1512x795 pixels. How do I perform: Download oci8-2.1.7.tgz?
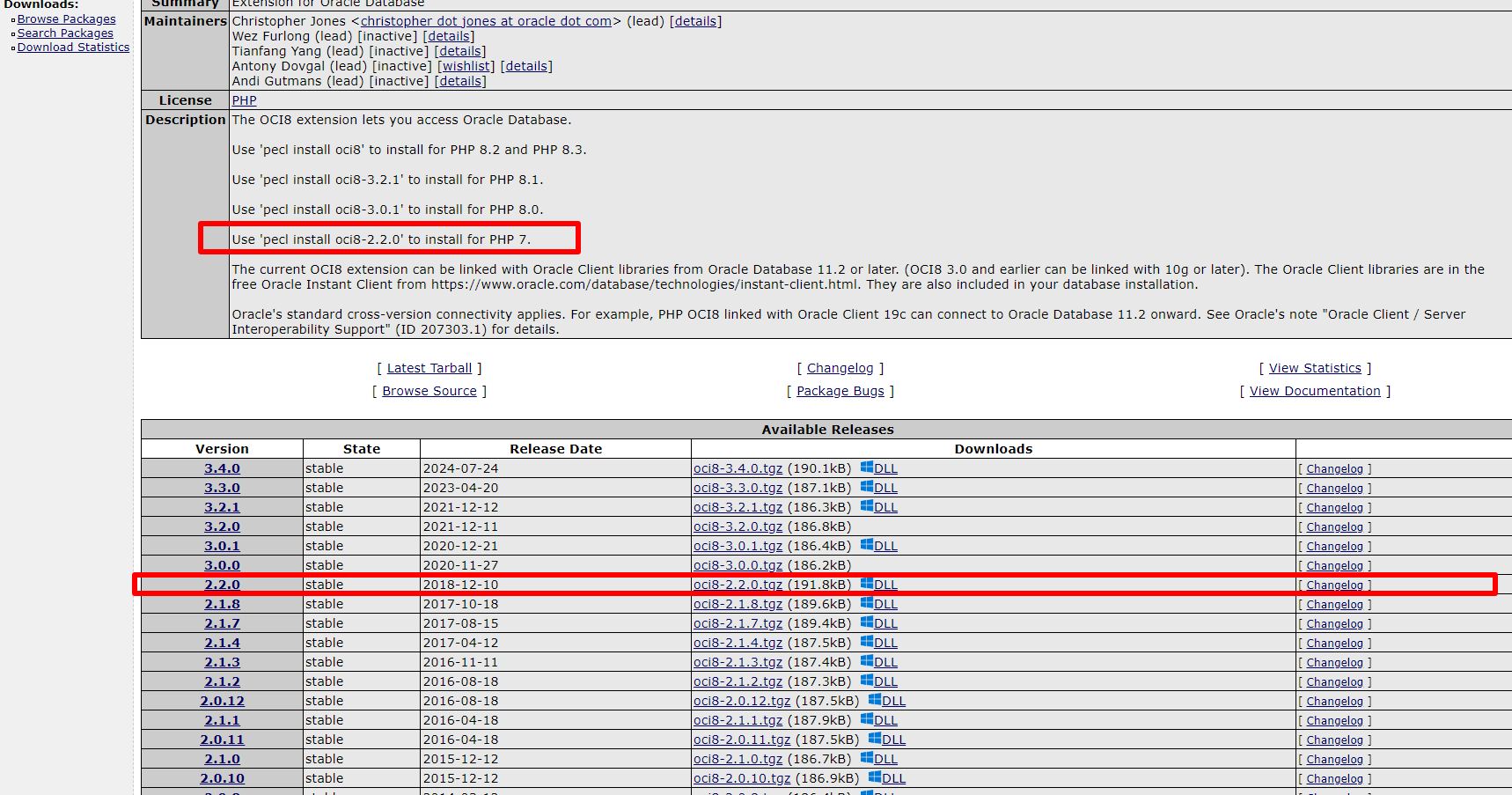click(738, 623)
